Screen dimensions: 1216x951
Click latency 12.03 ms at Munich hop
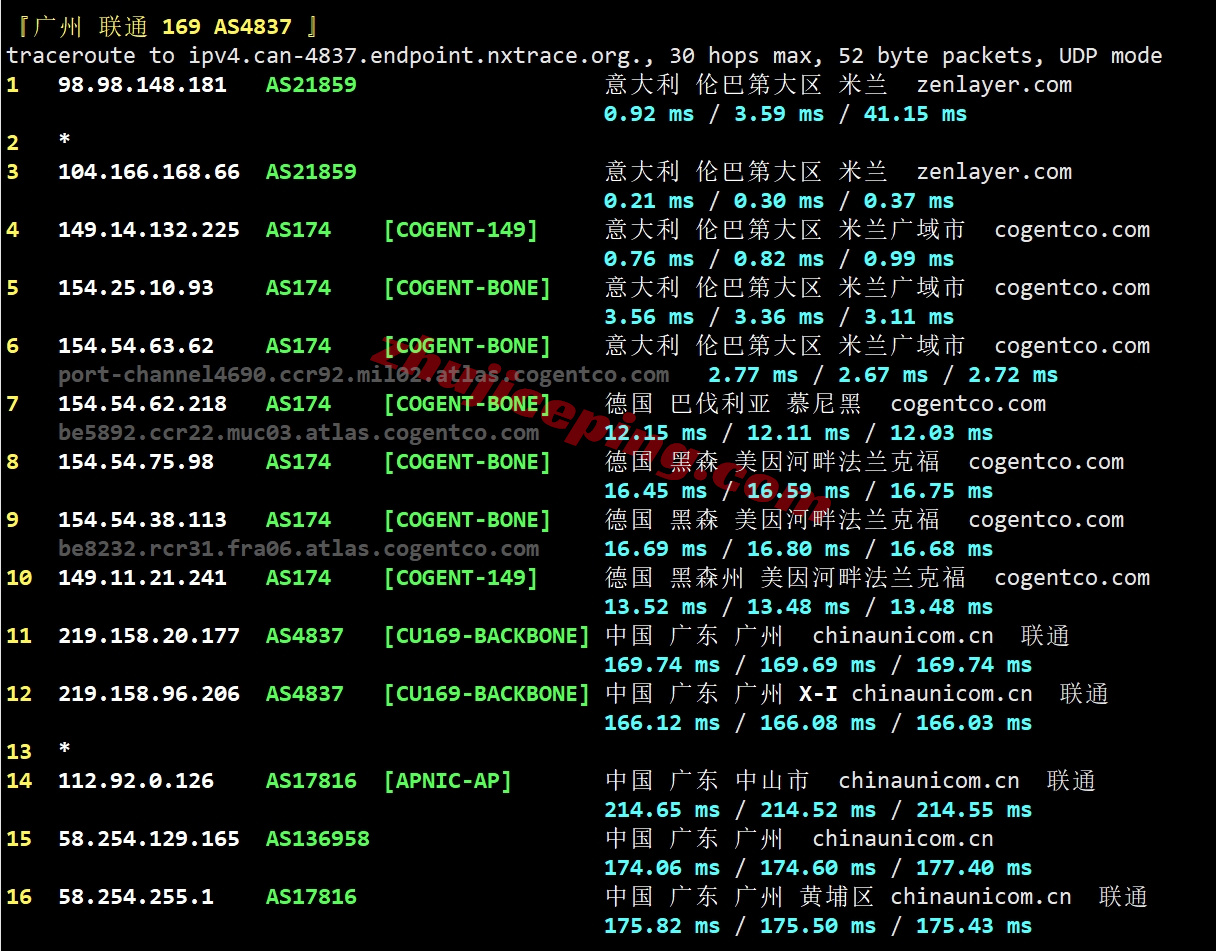tap(942, 433)
